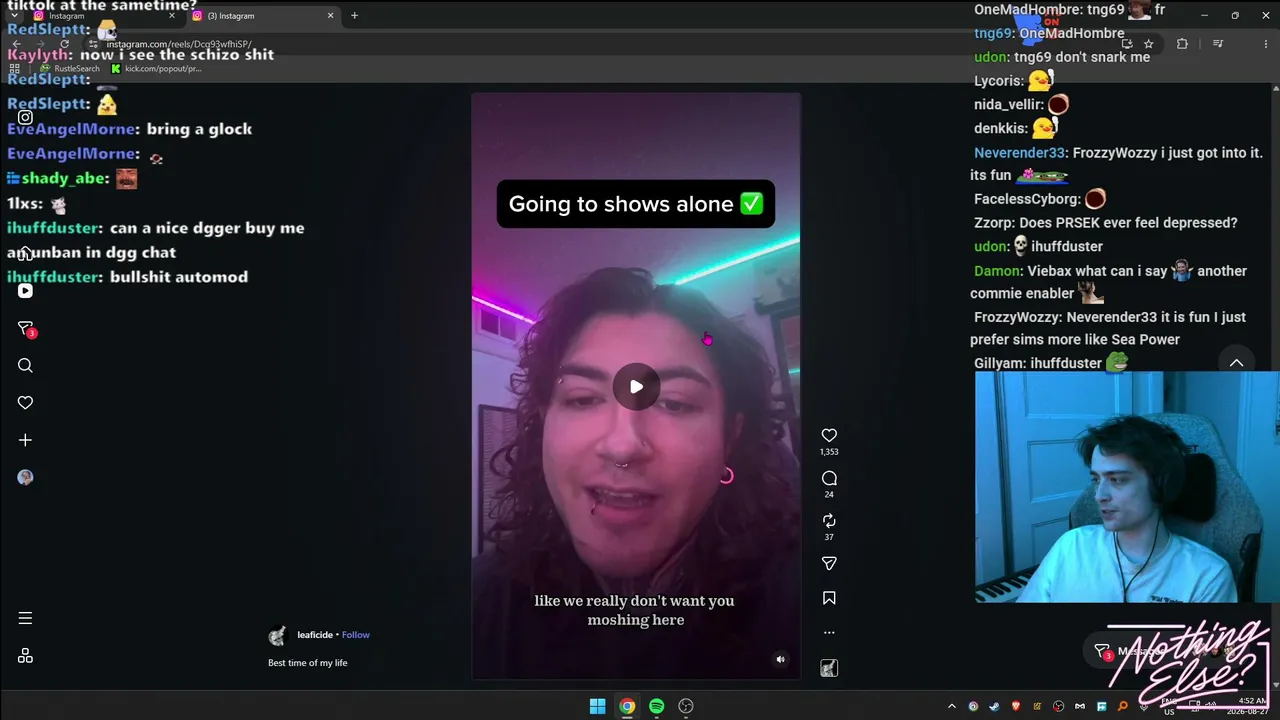Image resolution: width=1280 pixels, height=720 pixels.
Task: Open Chrome from the taskbar
Action: point(627,706)
